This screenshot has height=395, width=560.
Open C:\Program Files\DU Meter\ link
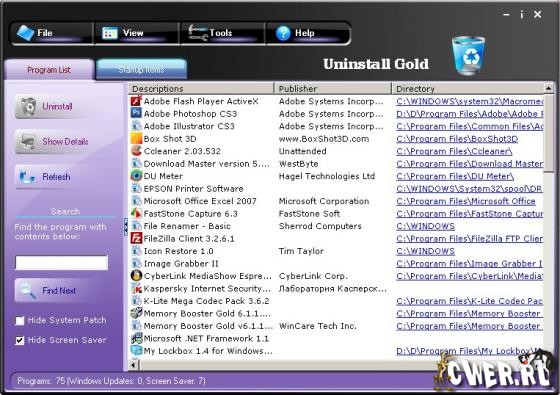tap(455, 176)
